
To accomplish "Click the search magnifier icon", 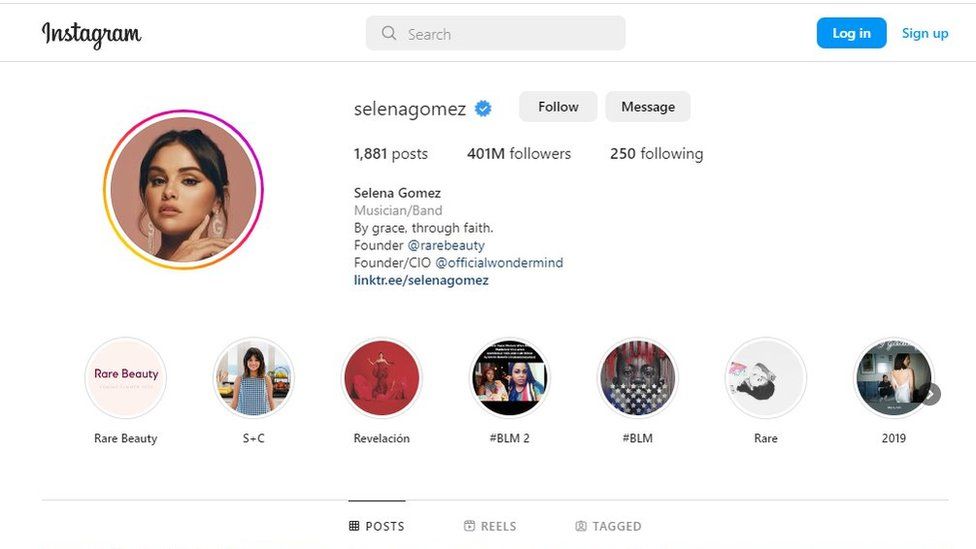I will click(389, 34).
